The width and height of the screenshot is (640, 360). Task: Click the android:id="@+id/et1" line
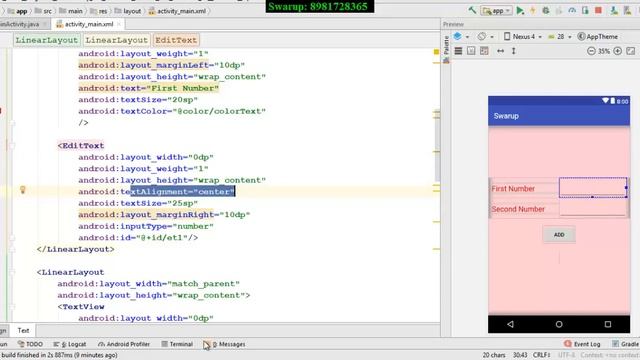coord(138,238)
